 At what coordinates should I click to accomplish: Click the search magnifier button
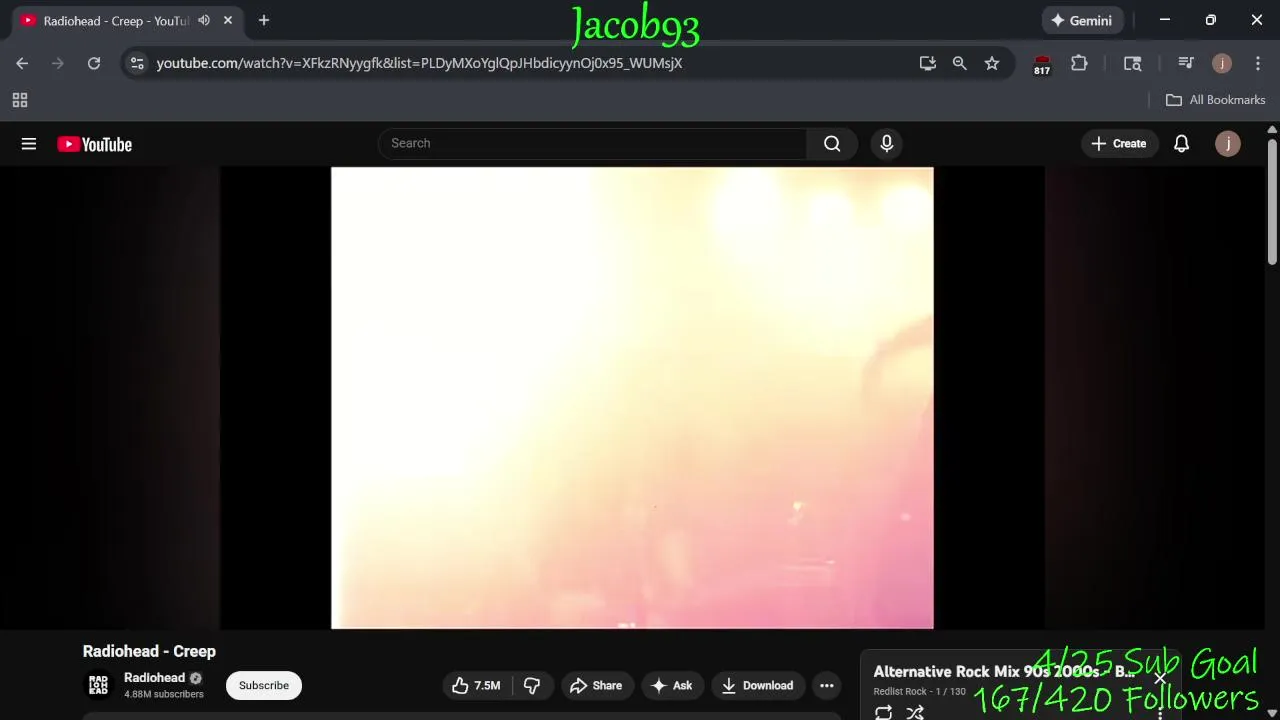(x=832, y=143)
